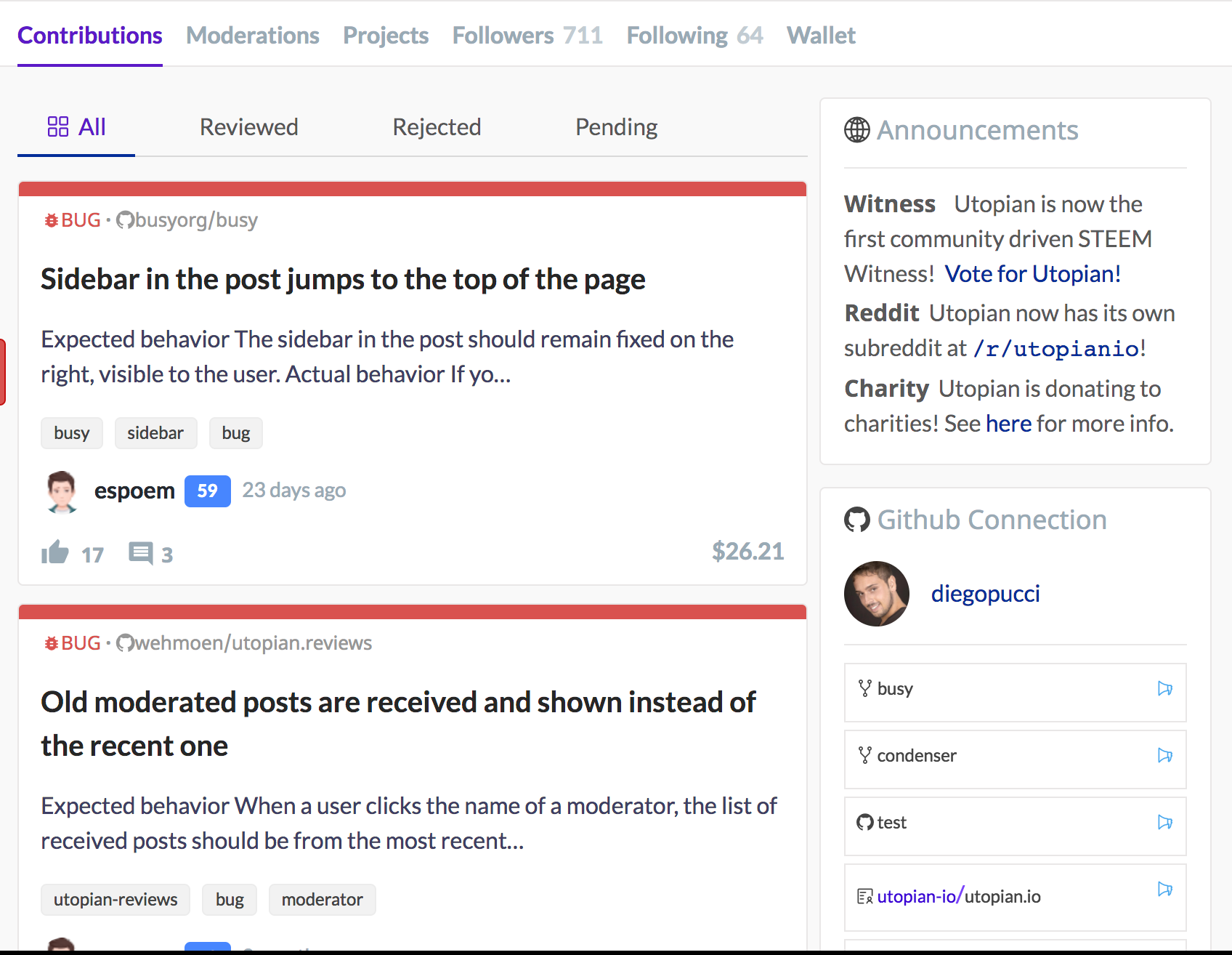The height and width of the screenshot is (955, 1232).
Task: Select the sidebar tag
Action: pyautogui.click(x=155, y=433)
